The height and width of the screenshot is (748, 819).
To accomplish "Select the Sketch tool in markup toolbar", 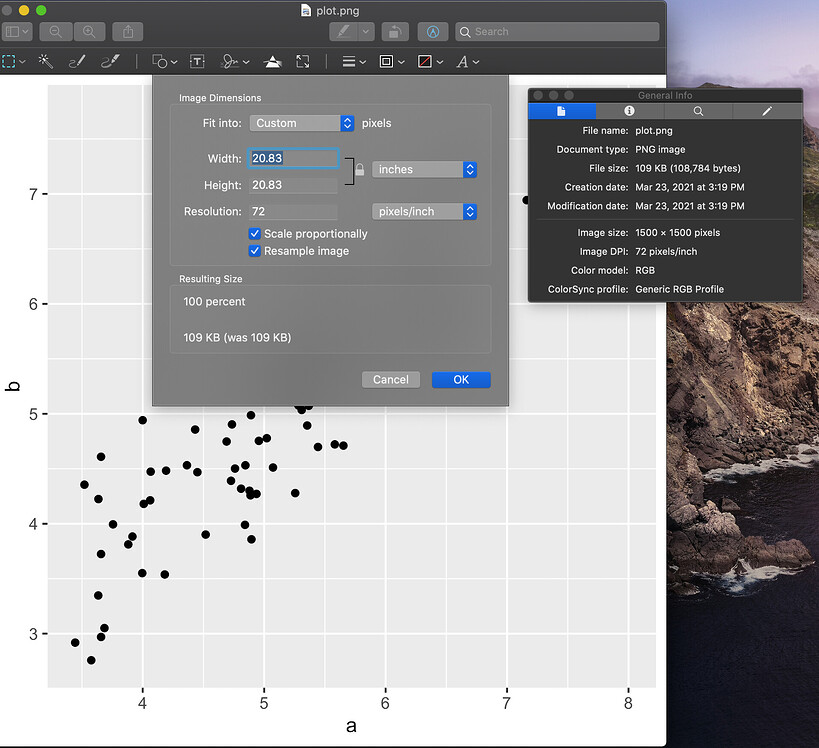I will point(76,61).
